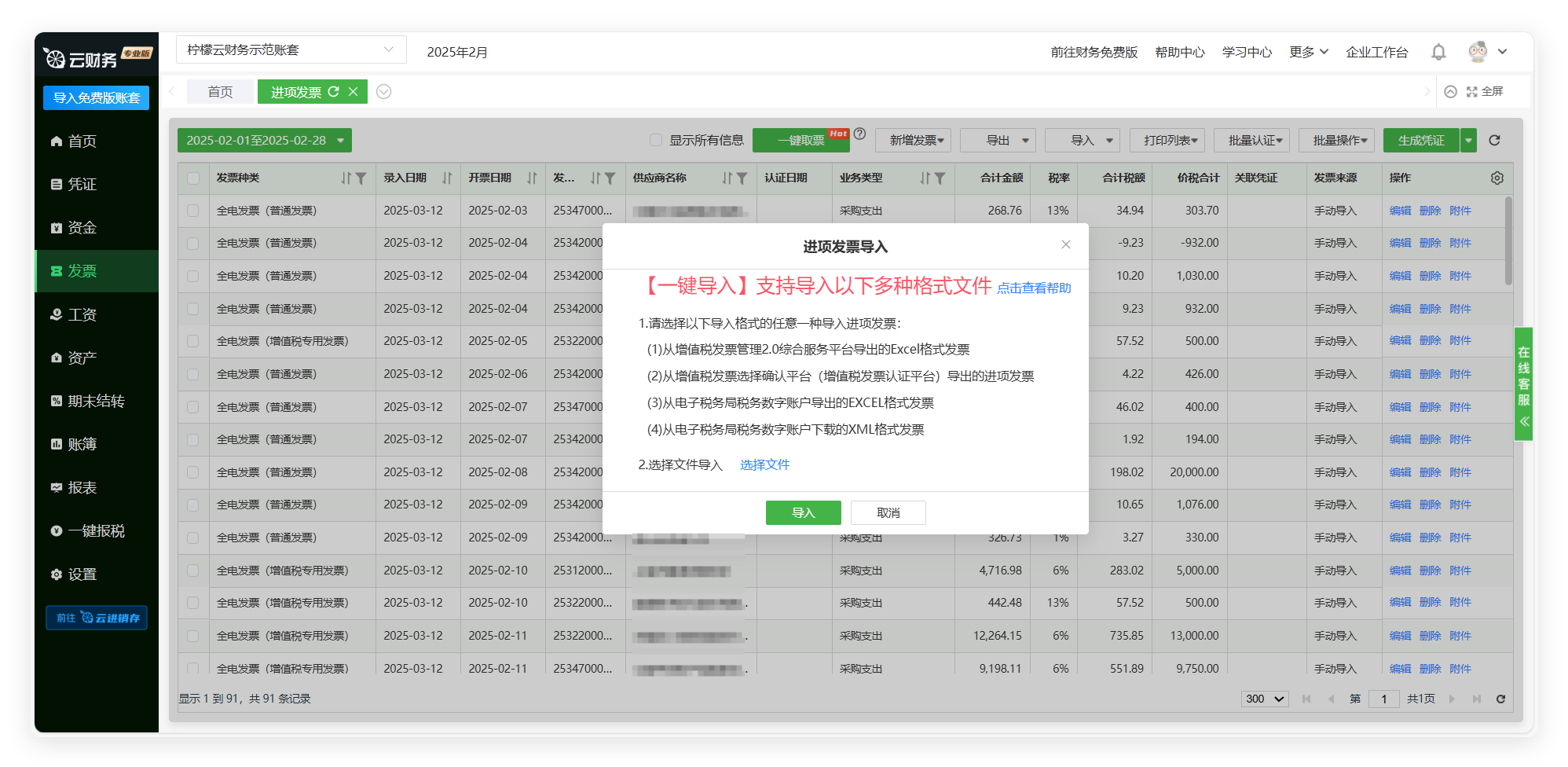This screenshot has height=767, width=1568.
Task: Click the refresh icon beside 生成凭证
Action: [1494, 141]
